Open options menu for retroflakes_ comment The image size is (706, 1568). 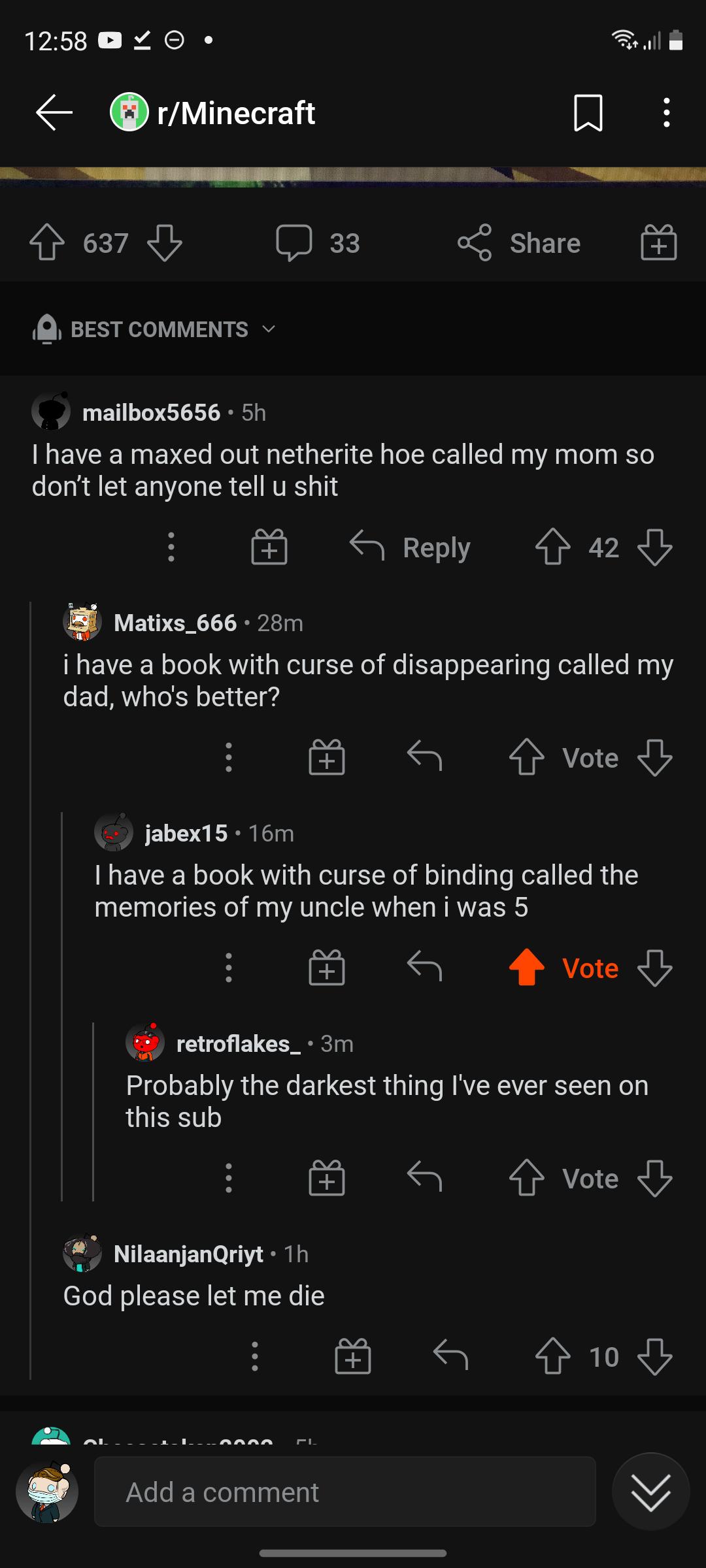point(228,1179)
